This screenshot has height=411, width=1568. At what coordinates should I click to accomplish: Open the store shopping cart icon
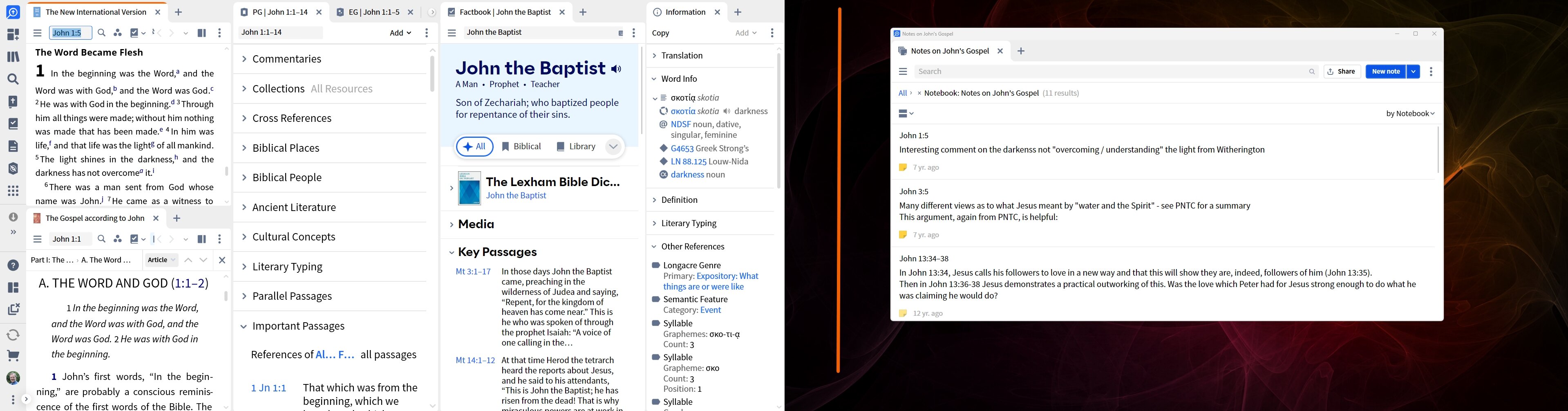click(13, 356)
